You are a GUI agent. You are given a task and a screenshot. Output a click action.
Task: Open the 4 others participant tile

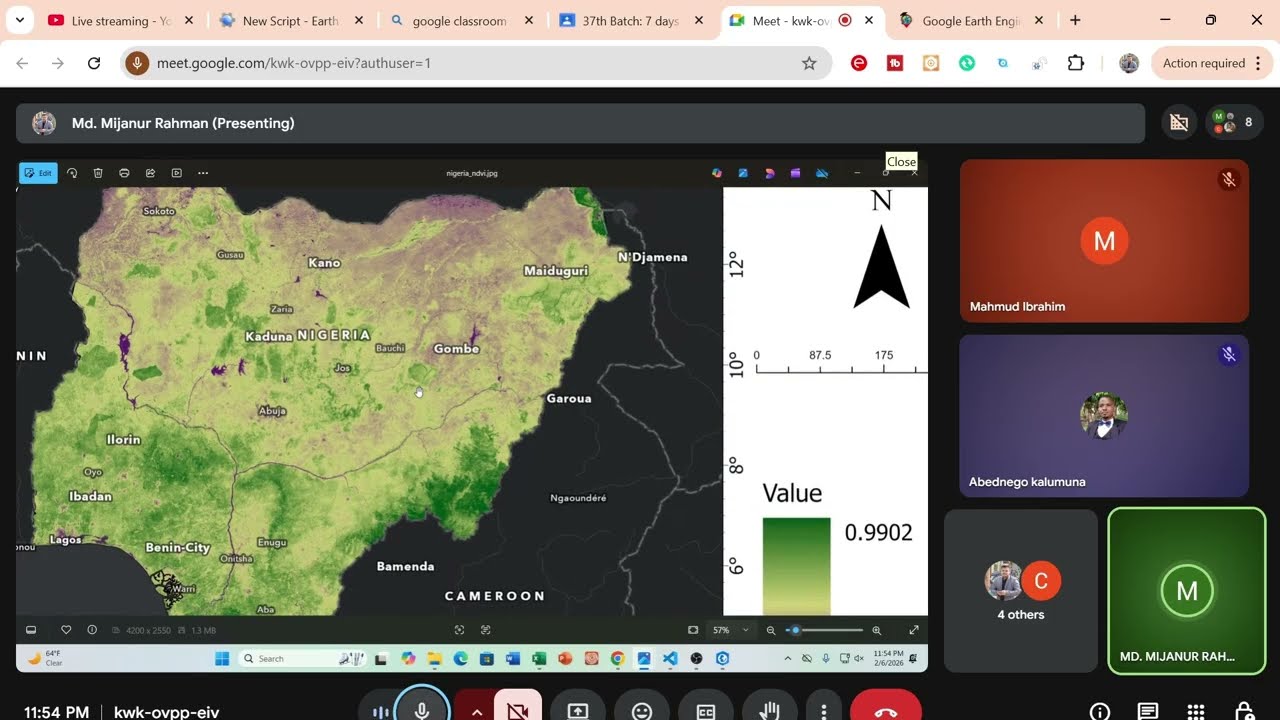[x=1021, y=591]
